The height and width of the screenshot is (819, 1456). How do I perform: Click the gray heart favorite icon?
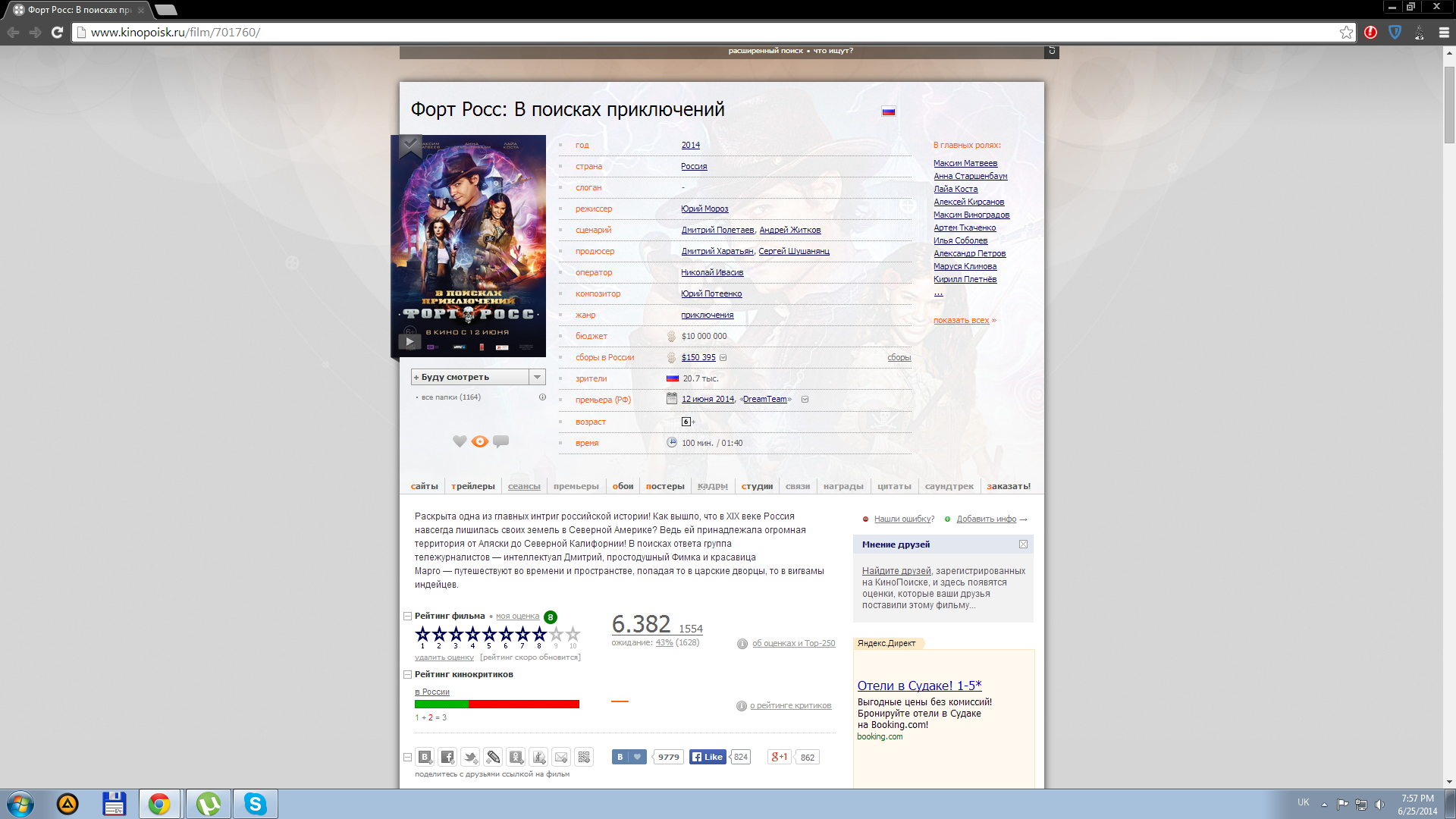coord(460,441)
